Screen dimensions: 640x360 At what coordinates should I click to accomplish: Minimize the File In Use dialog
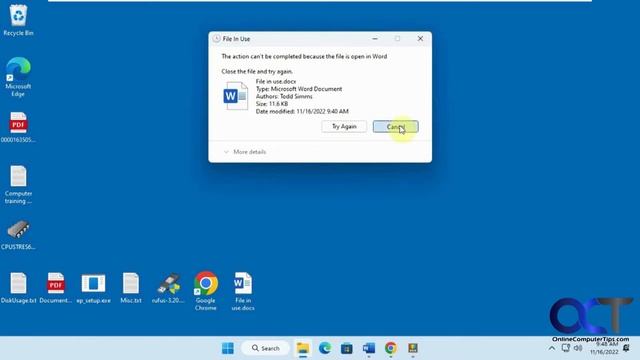(x=375, y=38)
